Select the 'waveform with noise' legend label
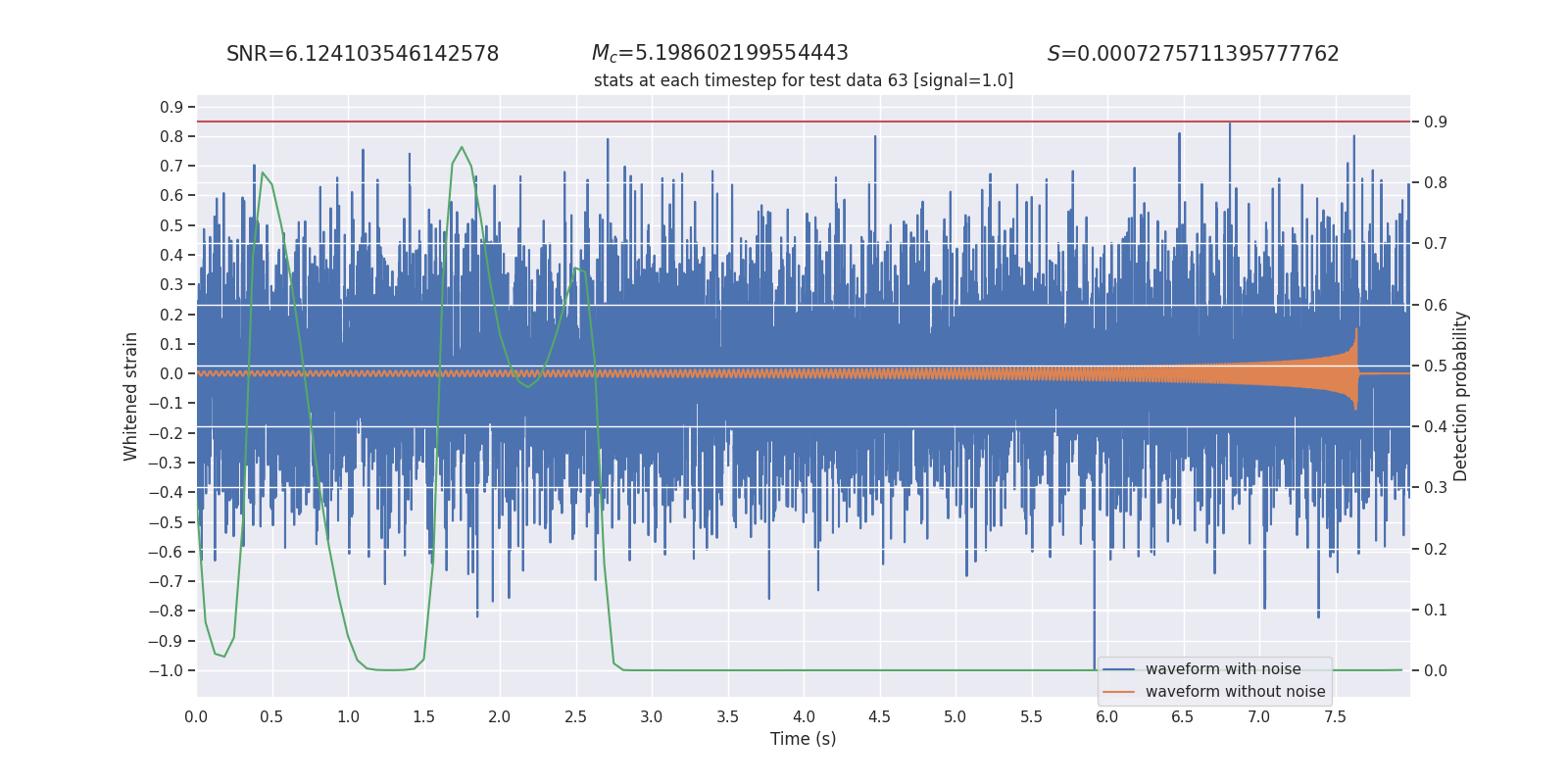Image resolution: width=1568 pixels, height=784 pixels. [x=1223, y=669]
